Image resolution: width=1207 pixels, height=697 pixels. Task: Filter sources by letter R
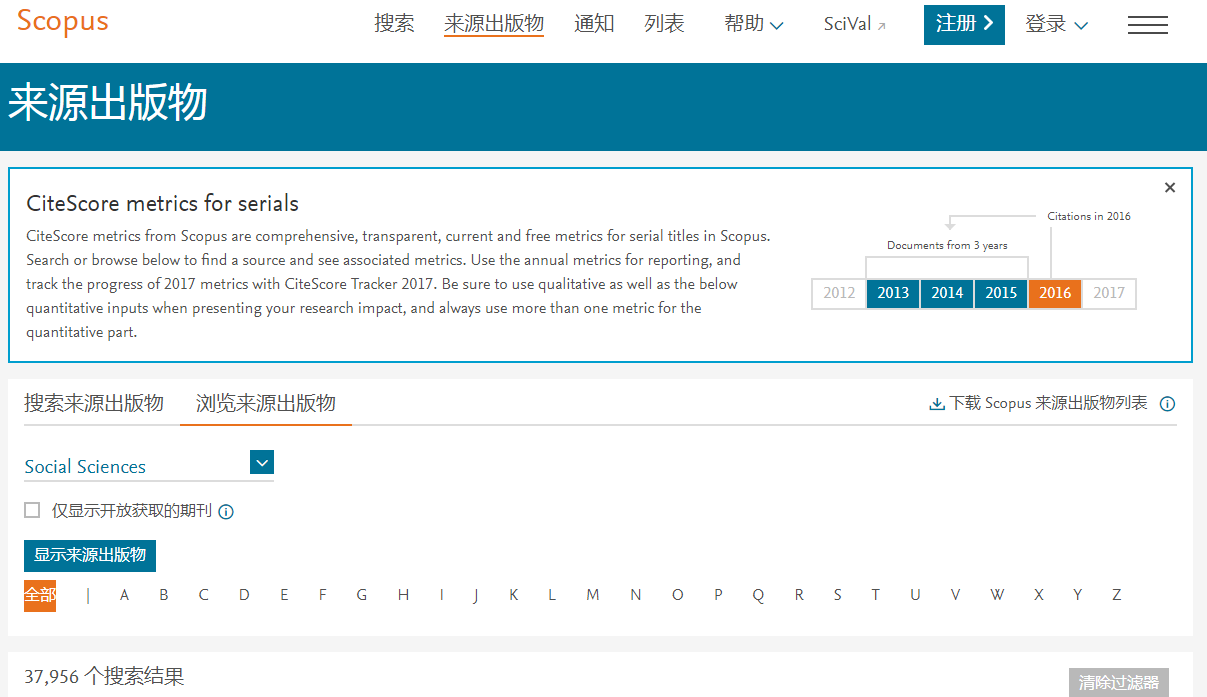point(799,595)
